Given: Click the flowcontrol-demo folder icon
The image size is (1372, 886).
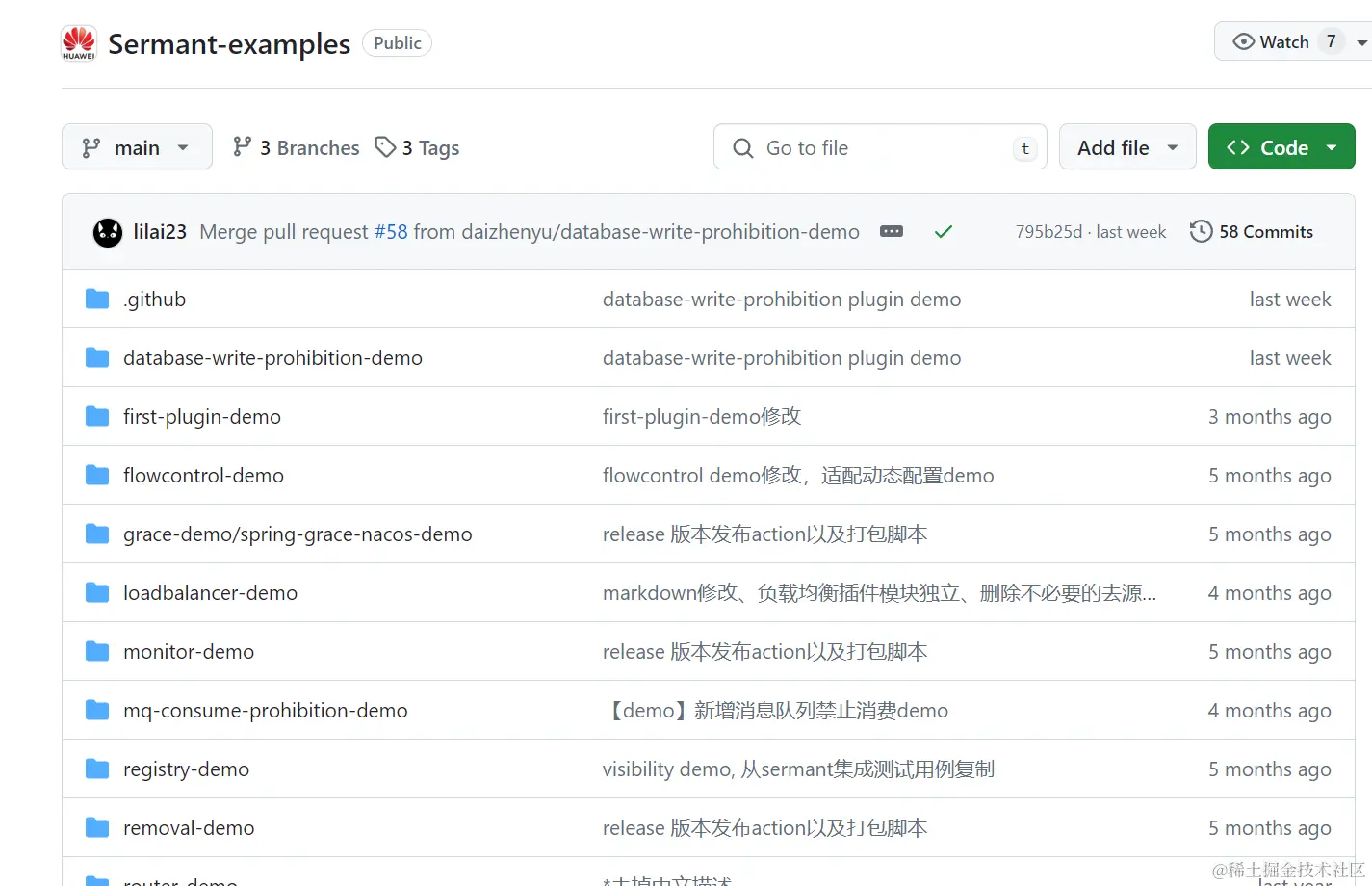Looking at the screenshot, I should pos(97,476).
